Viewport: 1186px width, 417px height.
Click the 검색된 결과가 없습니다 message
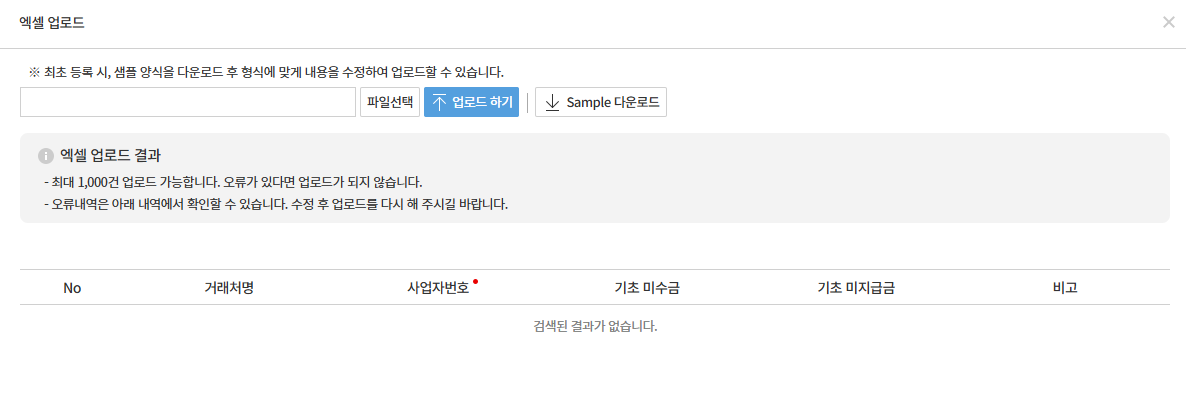pos(595,326)
